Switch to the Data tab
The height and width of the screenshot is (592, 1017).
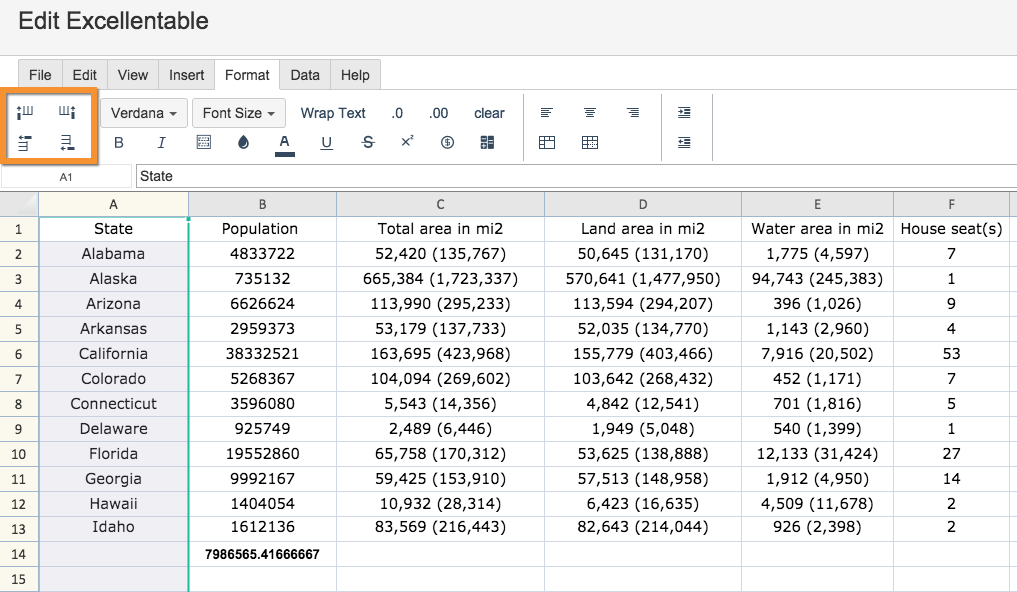coord(305,75)
